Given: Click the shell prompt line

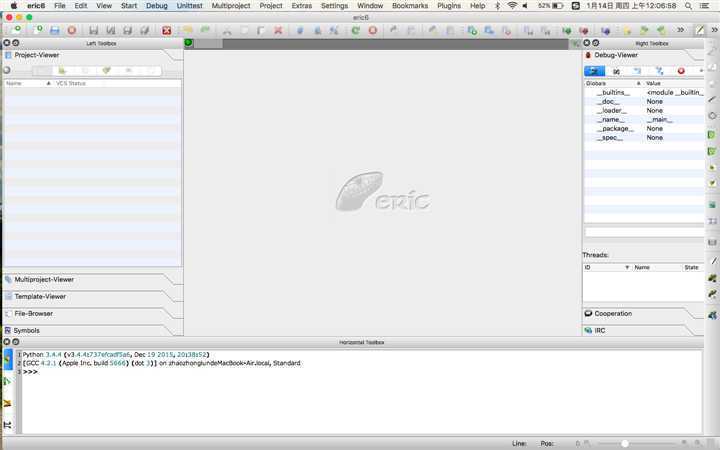Looking at the screenshot, I should point(31,372).
